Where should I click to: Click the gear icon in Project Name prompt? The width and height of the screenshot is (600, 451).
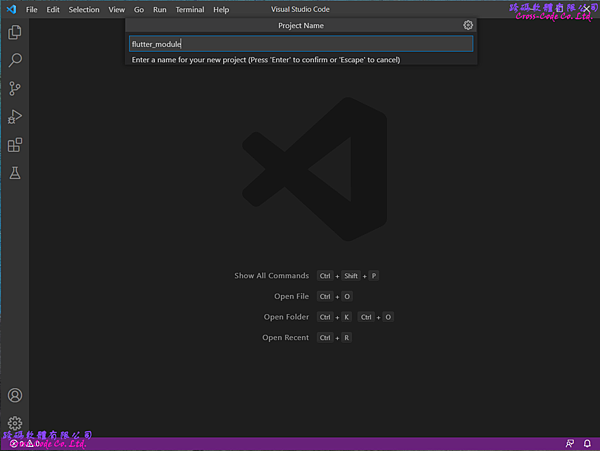[468, 25]
